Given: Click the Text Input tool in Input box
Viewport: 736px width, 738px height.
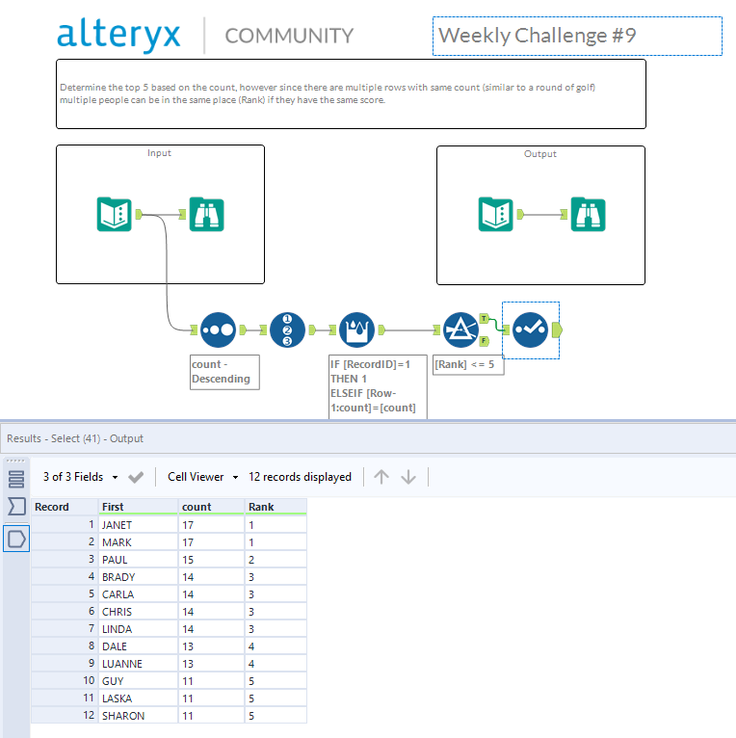Looking at the screenshot, I should 114,214.
